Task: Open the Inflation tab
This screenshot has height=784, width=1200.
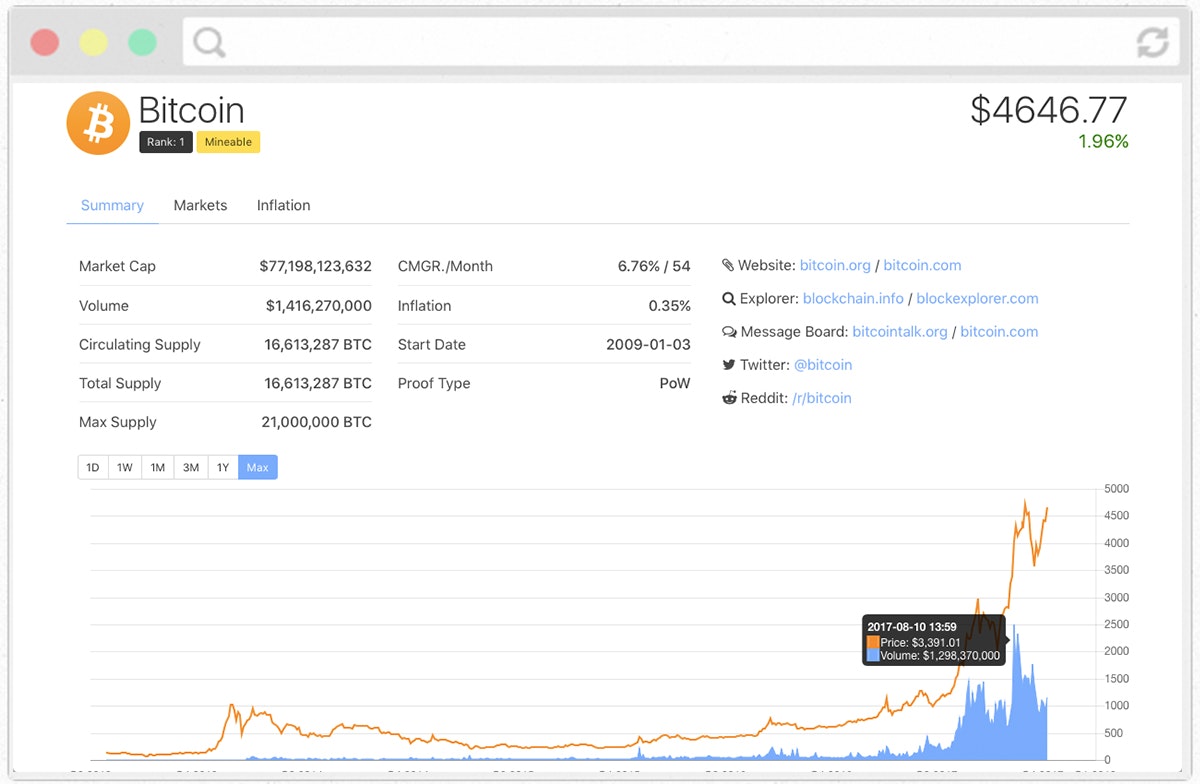Action: pos(283,205)
